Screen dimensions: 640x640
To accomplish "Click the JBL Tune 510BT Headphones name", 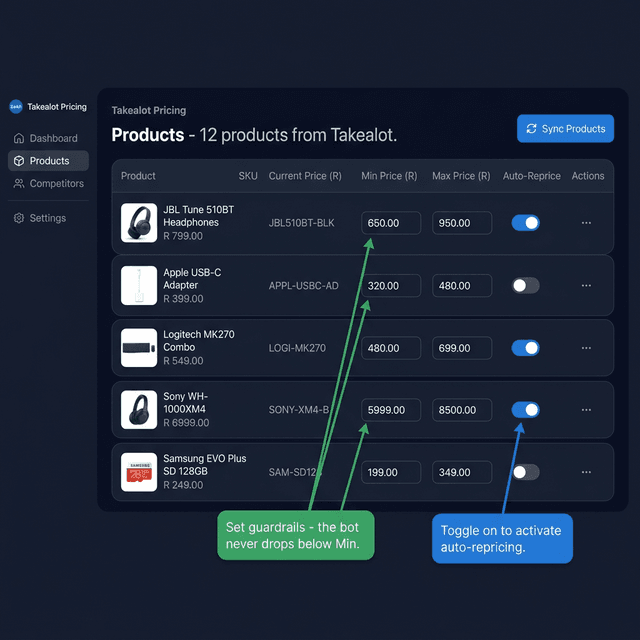I will [199, 216].
